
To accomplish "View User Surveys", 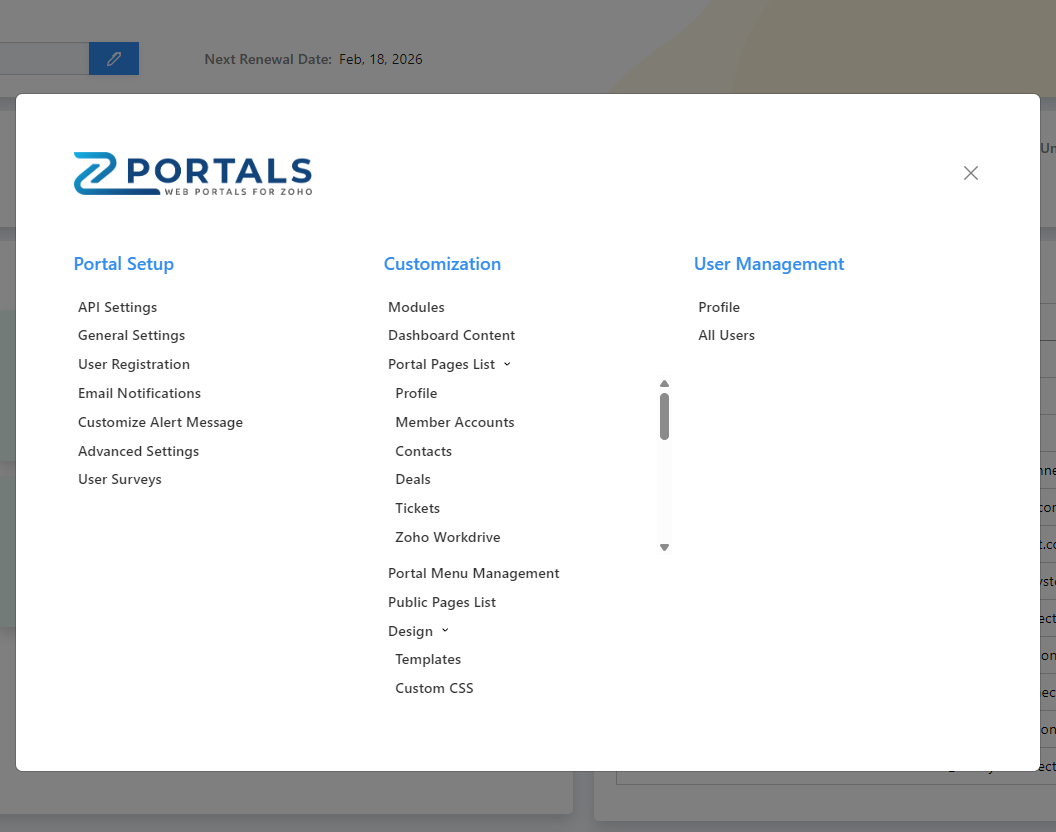I will tap(119, 479).
